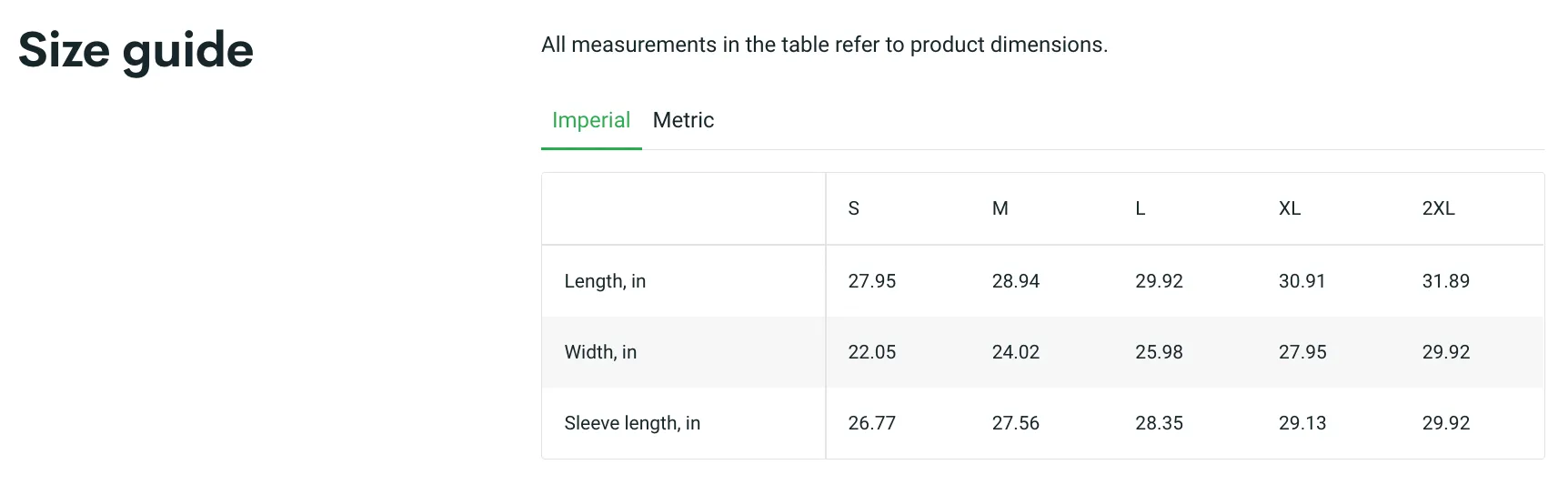Click the XL length value 30.91
The image size is (1568, 495).
1302,281
